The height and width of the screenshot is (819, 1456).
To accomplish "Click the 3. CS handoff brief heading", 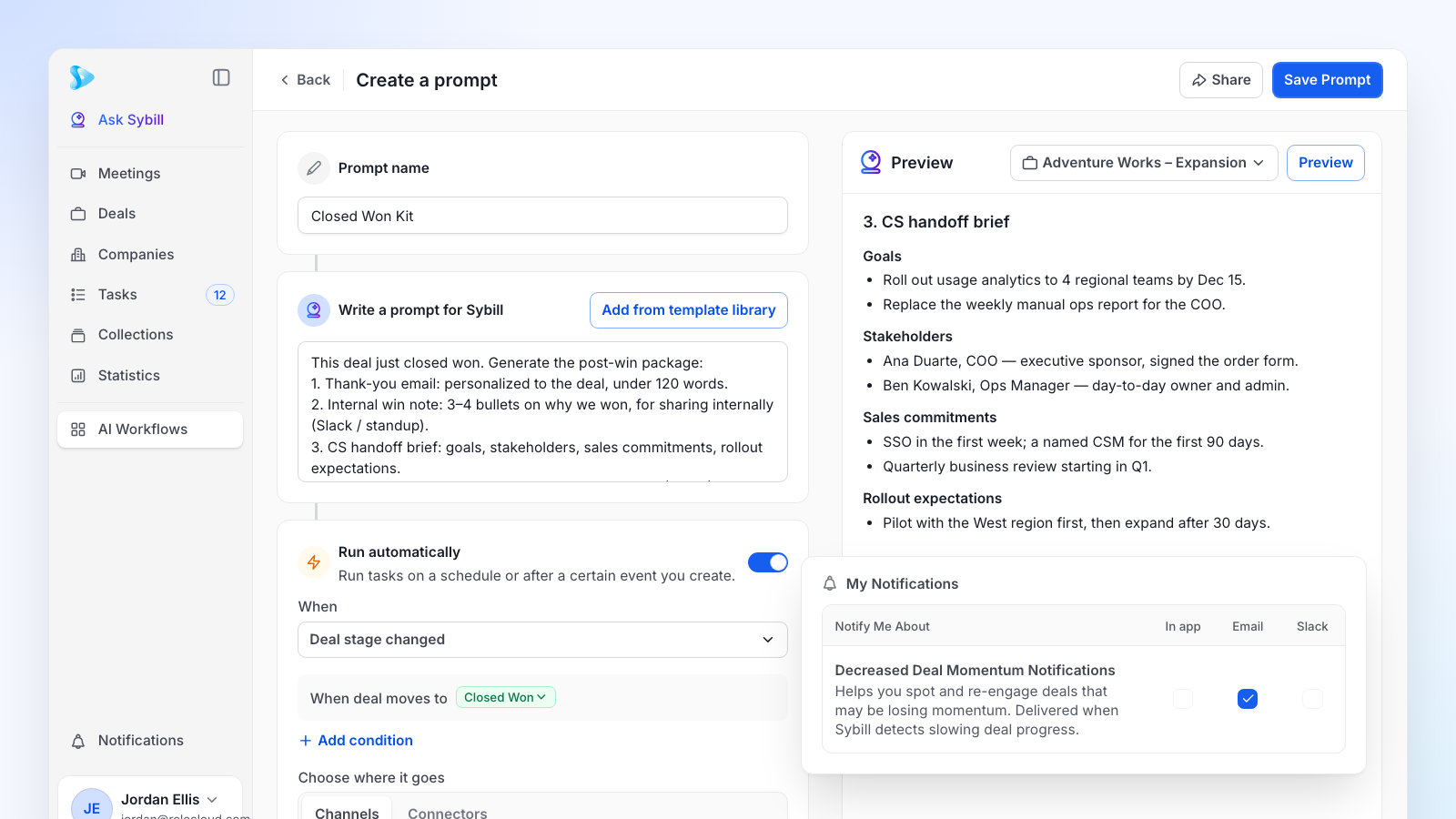I will click(x=936, y=222).
